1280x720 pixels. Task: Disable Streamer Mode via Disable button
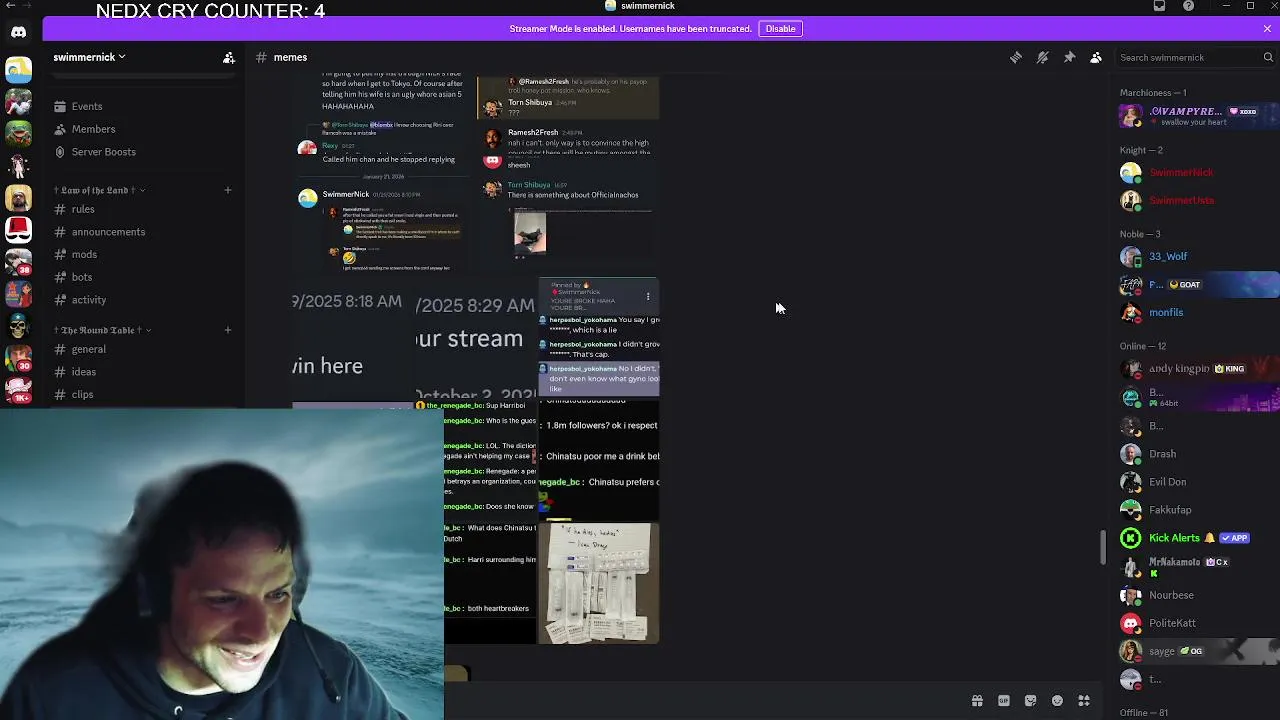click(780, 28)
